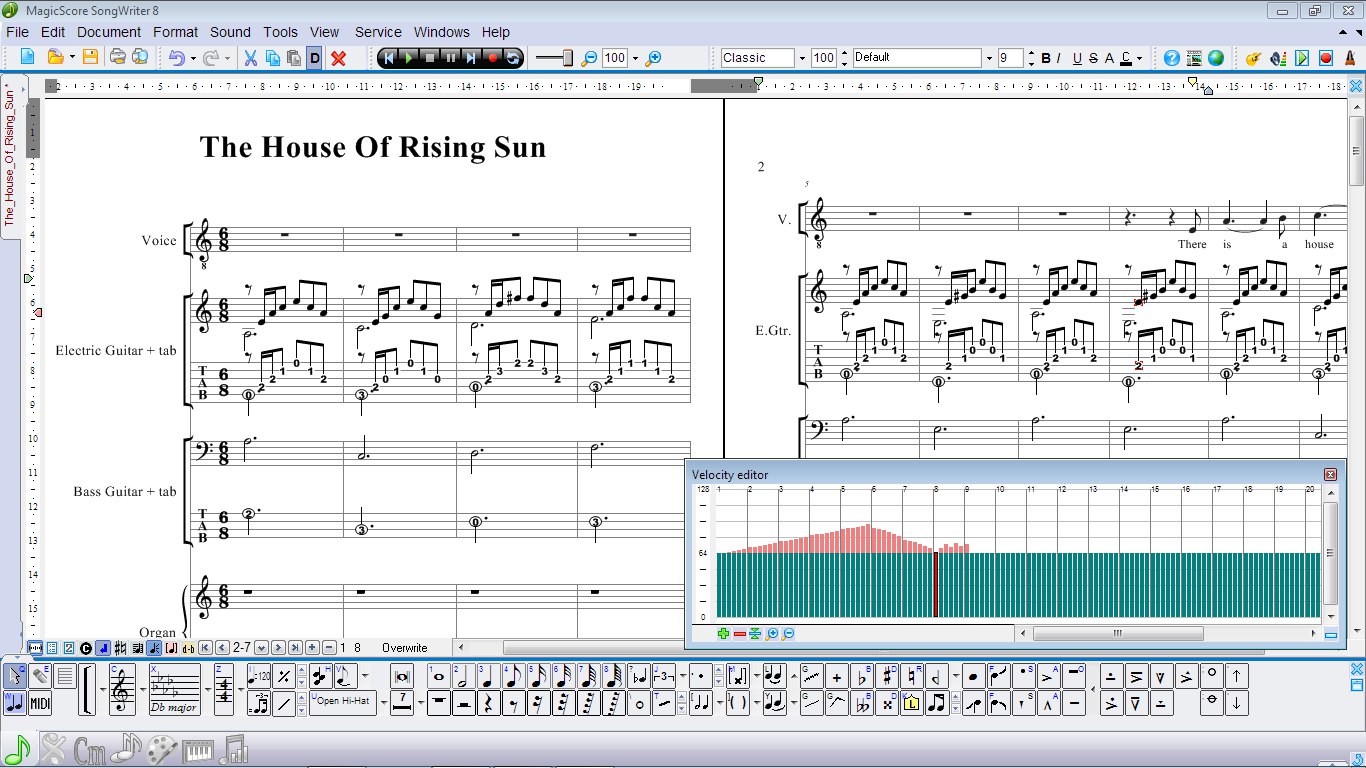
Task: Zoom out the Velocity editor graph
Action: click(788, 633)
